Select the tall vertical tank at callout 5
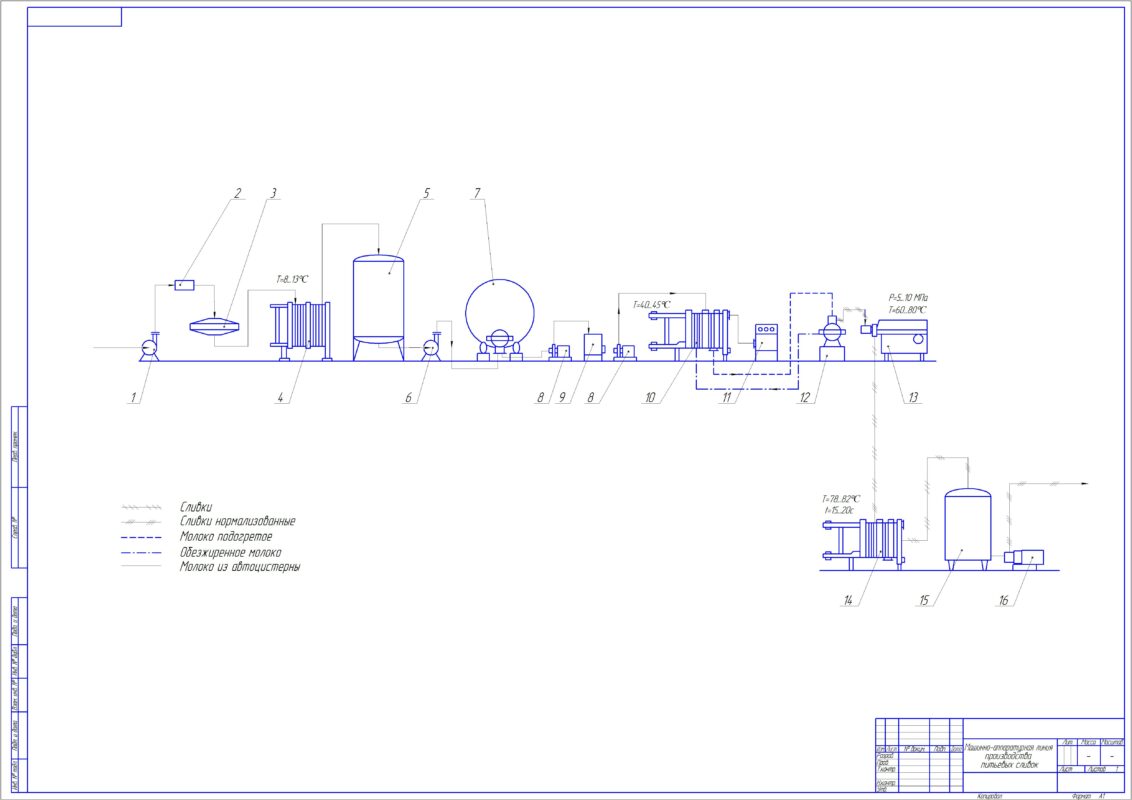Viewport: 1132px width, 800px height. (x=378, y=307)
